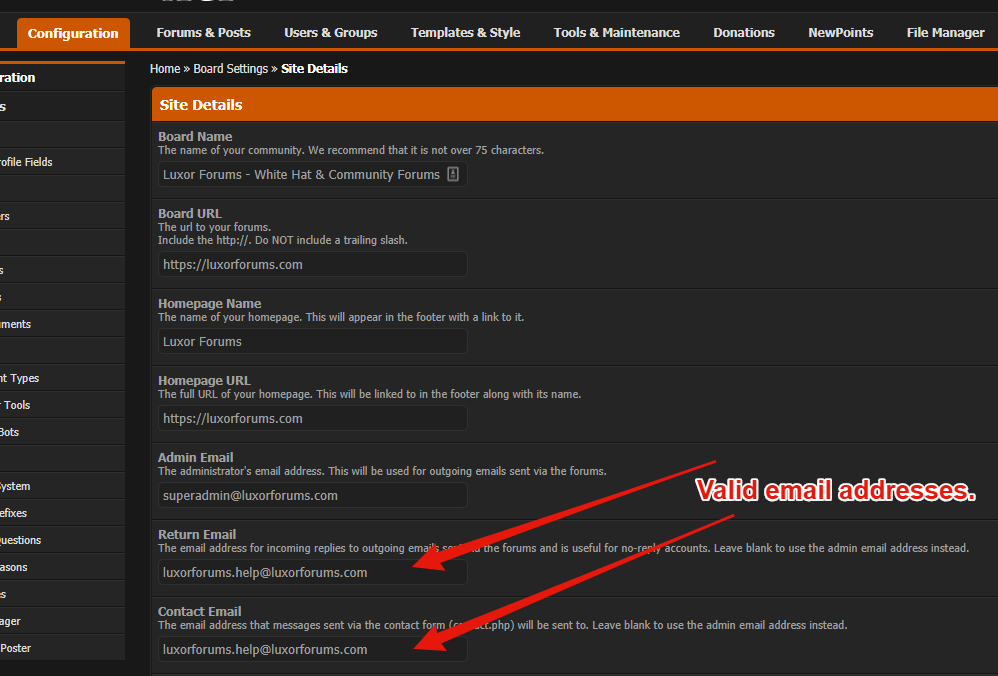Click the autofill icon in Board Name field
The width and height of the screenshot is (998, 676).
(453, 174)
